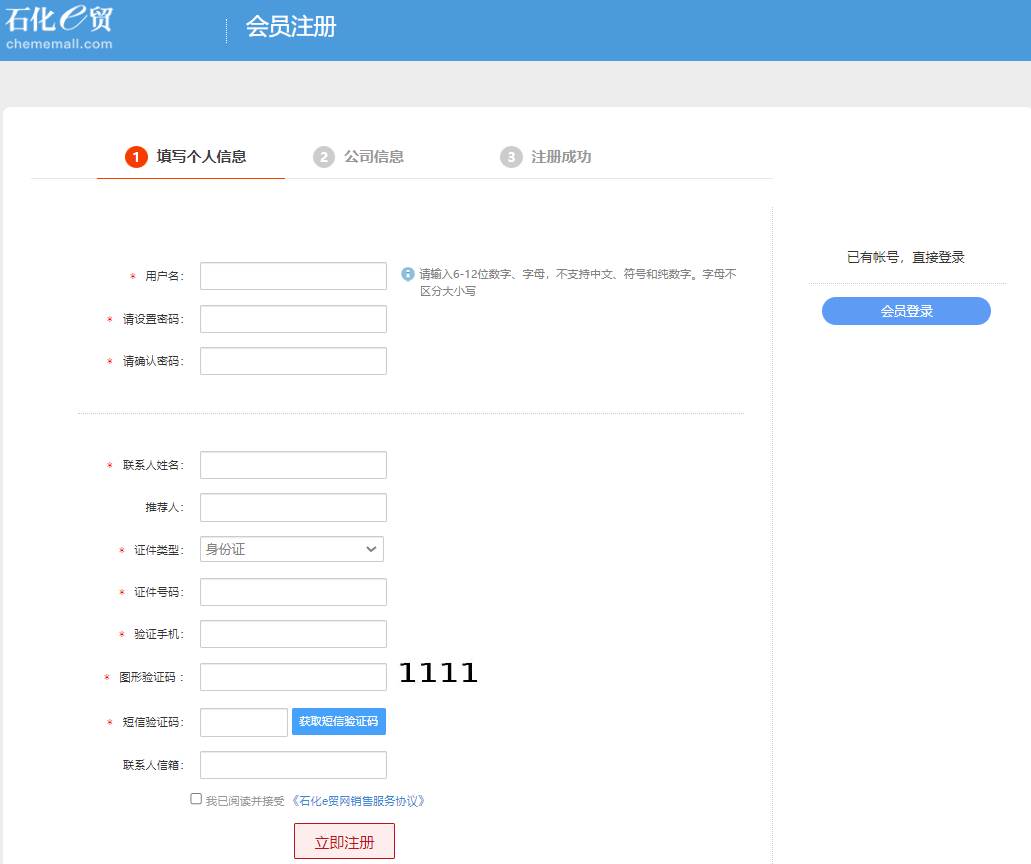
Task: Click step 3 numbered circle icon
Action: click(x=511, y=157)
